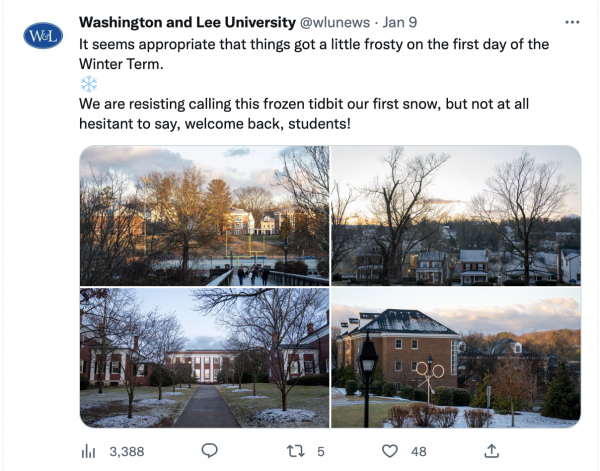Expand the three-dot more options menu
This screenshot has height=471, width=600.
571,22
